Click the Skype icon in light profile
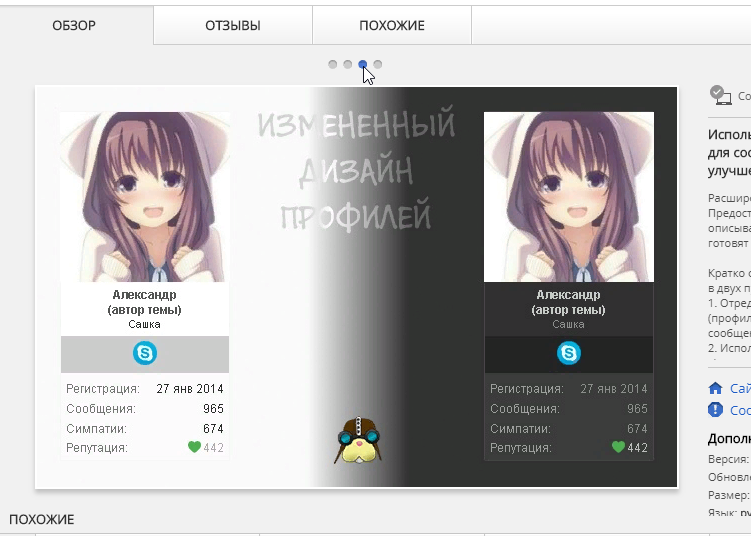The width and height of the screenshot is (751, 536). (145, 353)
